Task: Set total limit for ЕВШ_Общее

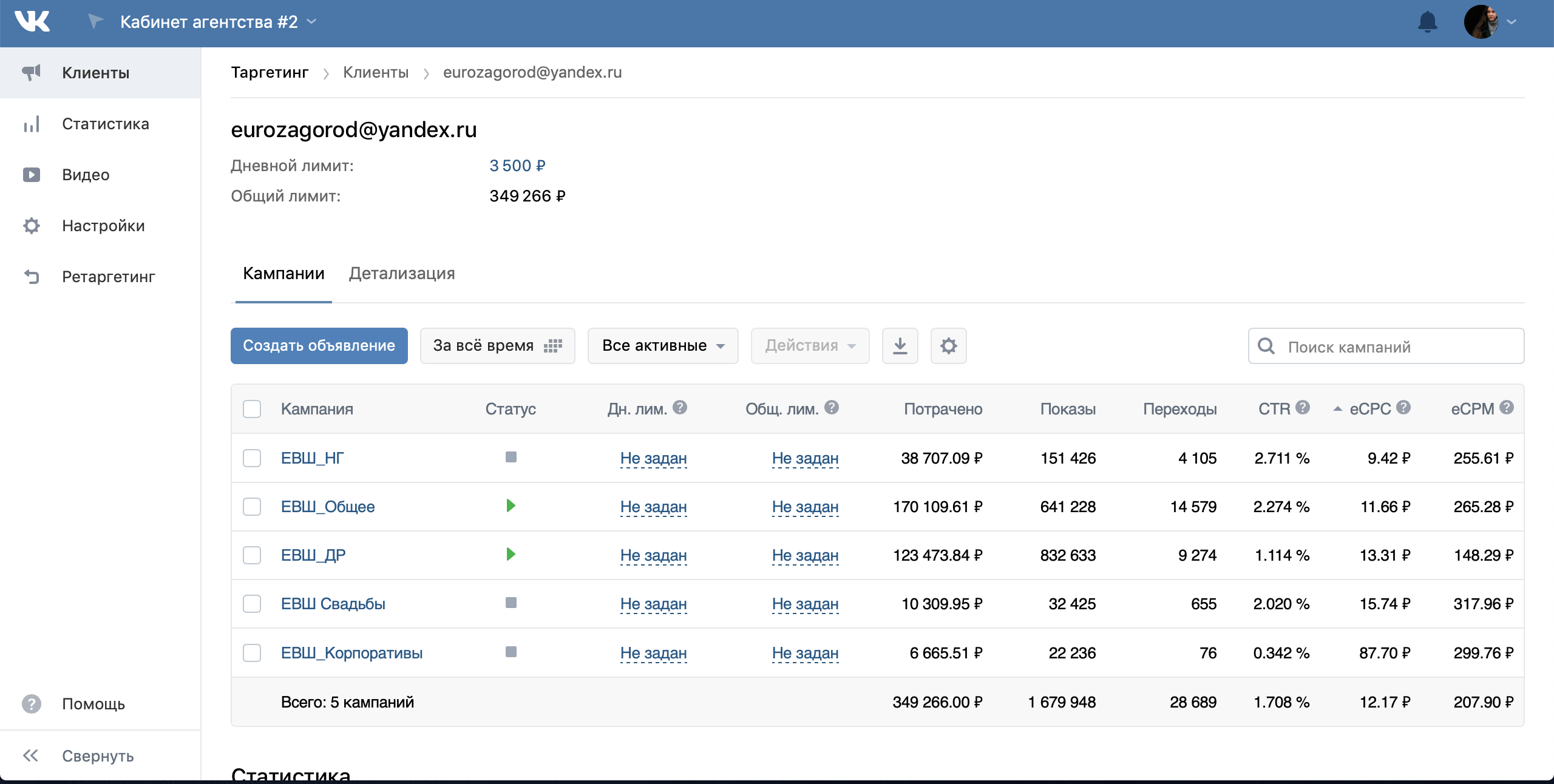Action: (x=805, y=507)
